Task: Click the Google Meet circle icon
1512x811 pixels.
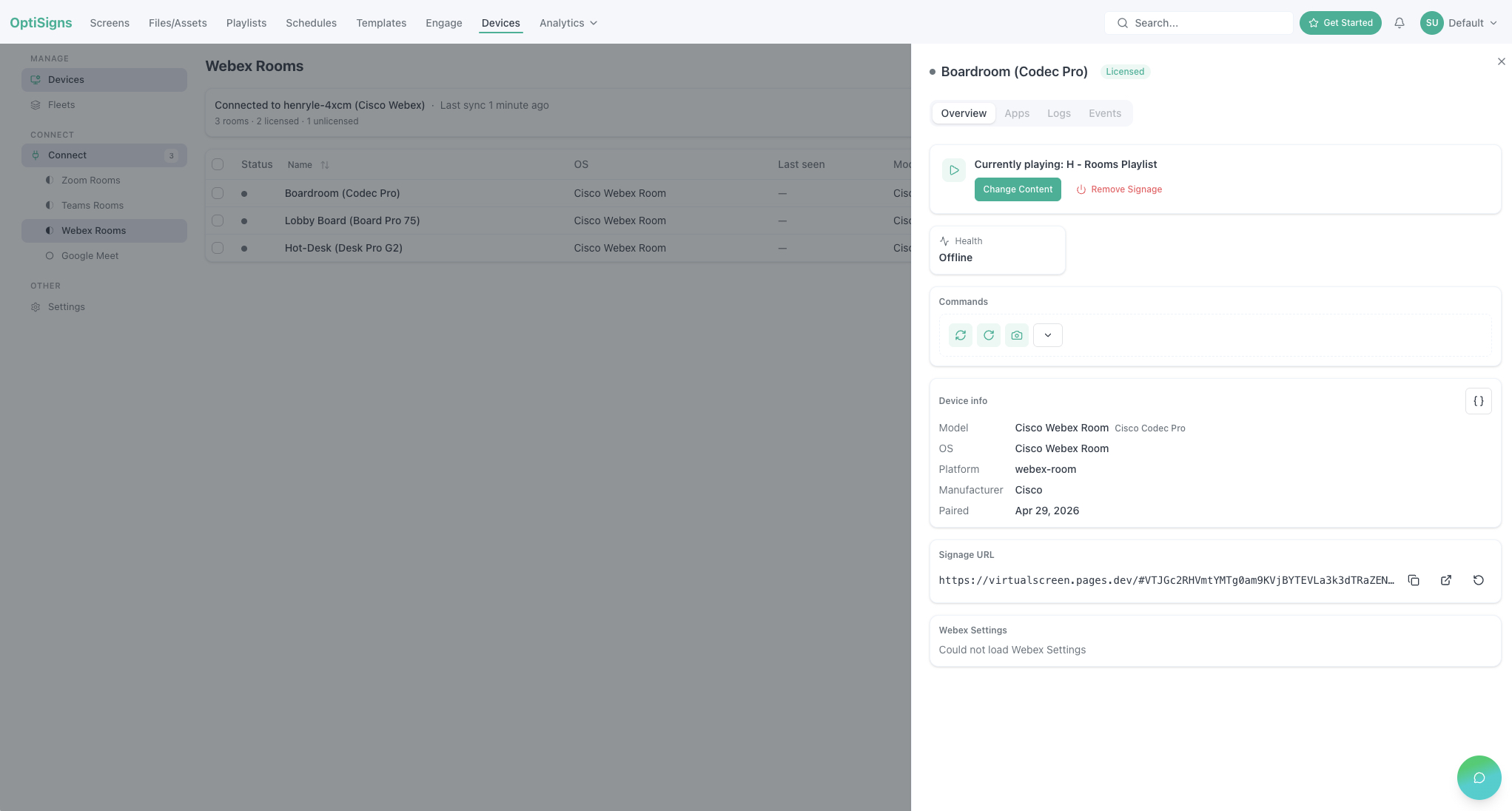Action: pyautogui.click(x=50, y=256)
